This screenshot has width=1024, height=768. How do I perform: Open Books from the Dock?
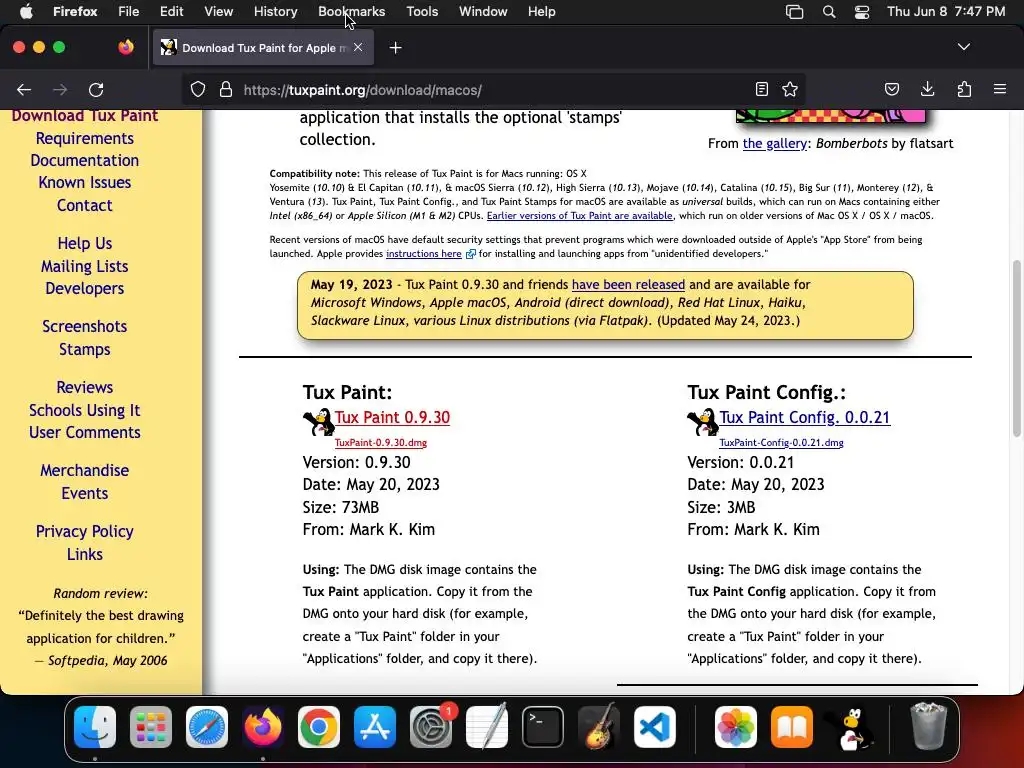point(792,727)
